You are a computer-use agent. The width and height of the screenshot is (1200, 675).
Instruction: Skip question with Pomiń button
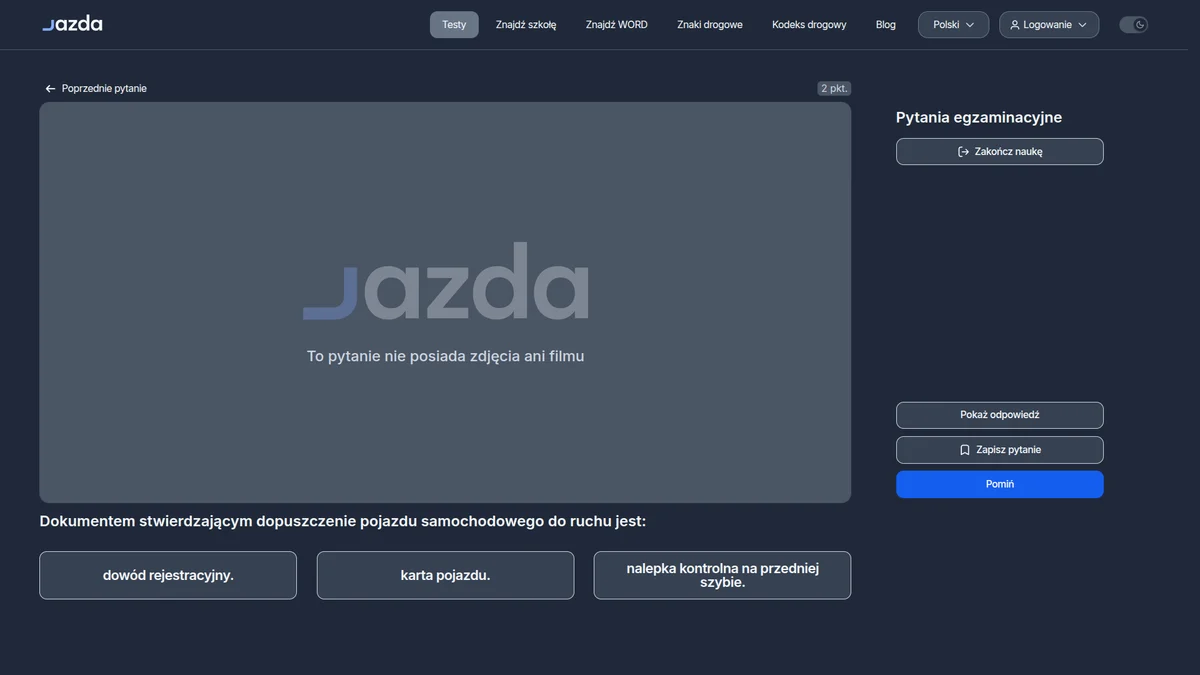[x=1000, y=484]
